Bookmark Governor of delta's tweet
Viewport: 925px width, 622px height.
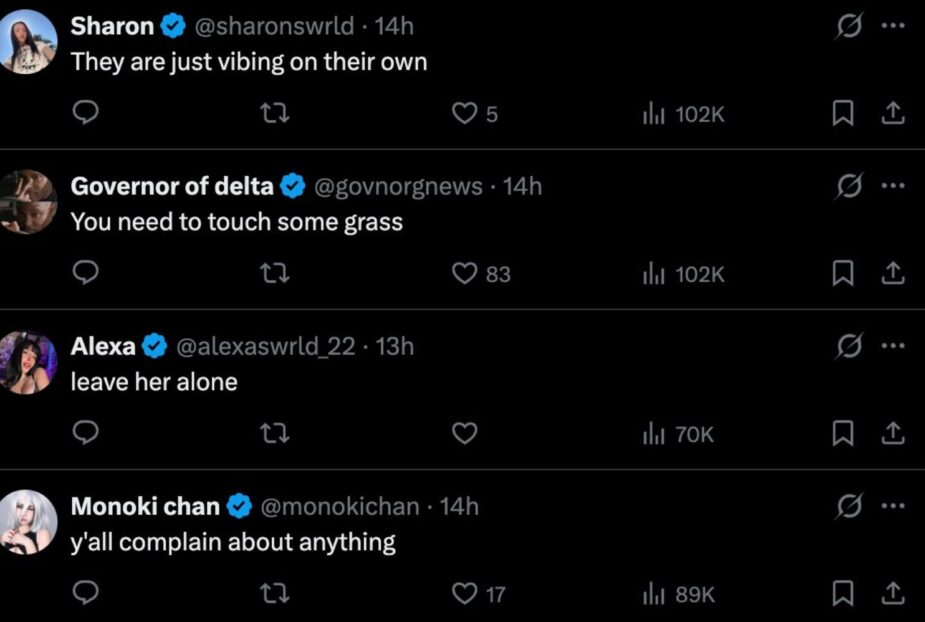click(844, 273)
